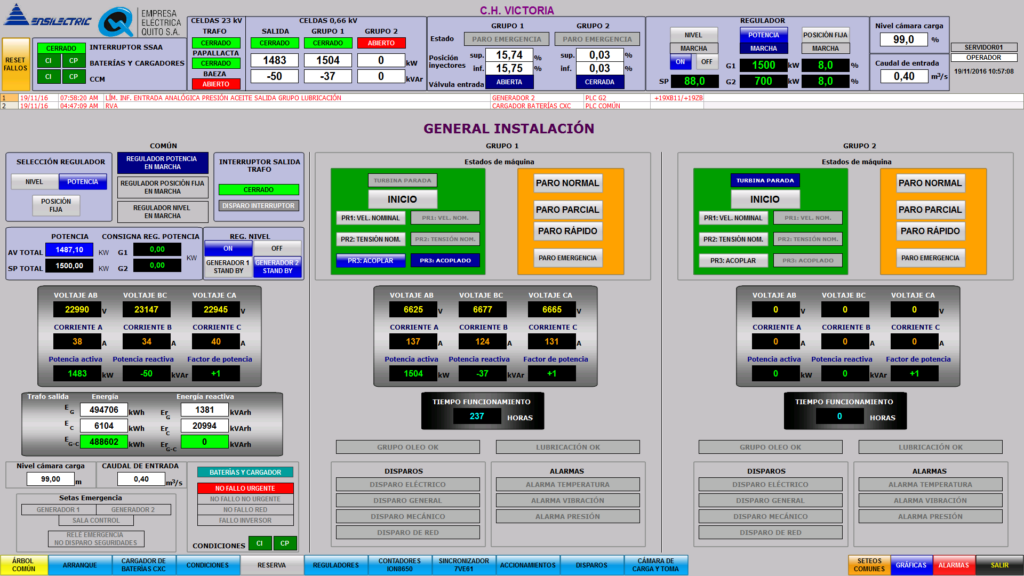Image resolution: width=1024 pixels, height=576 pixels.
Task: Open the GRÁFICAS tab
Action: (911, 565)
